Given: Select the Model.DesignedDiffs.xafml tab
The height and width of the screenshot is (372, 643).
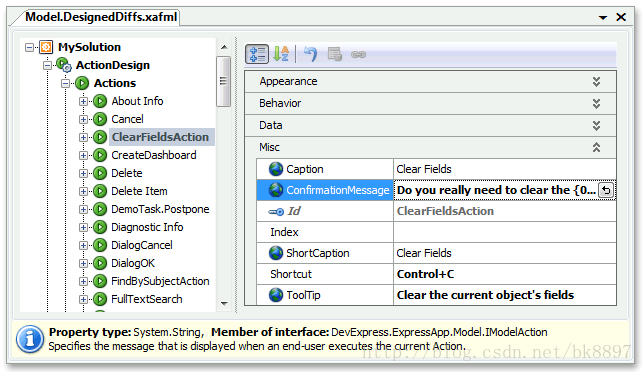Looking at the screenshot, I should (101, 17).
